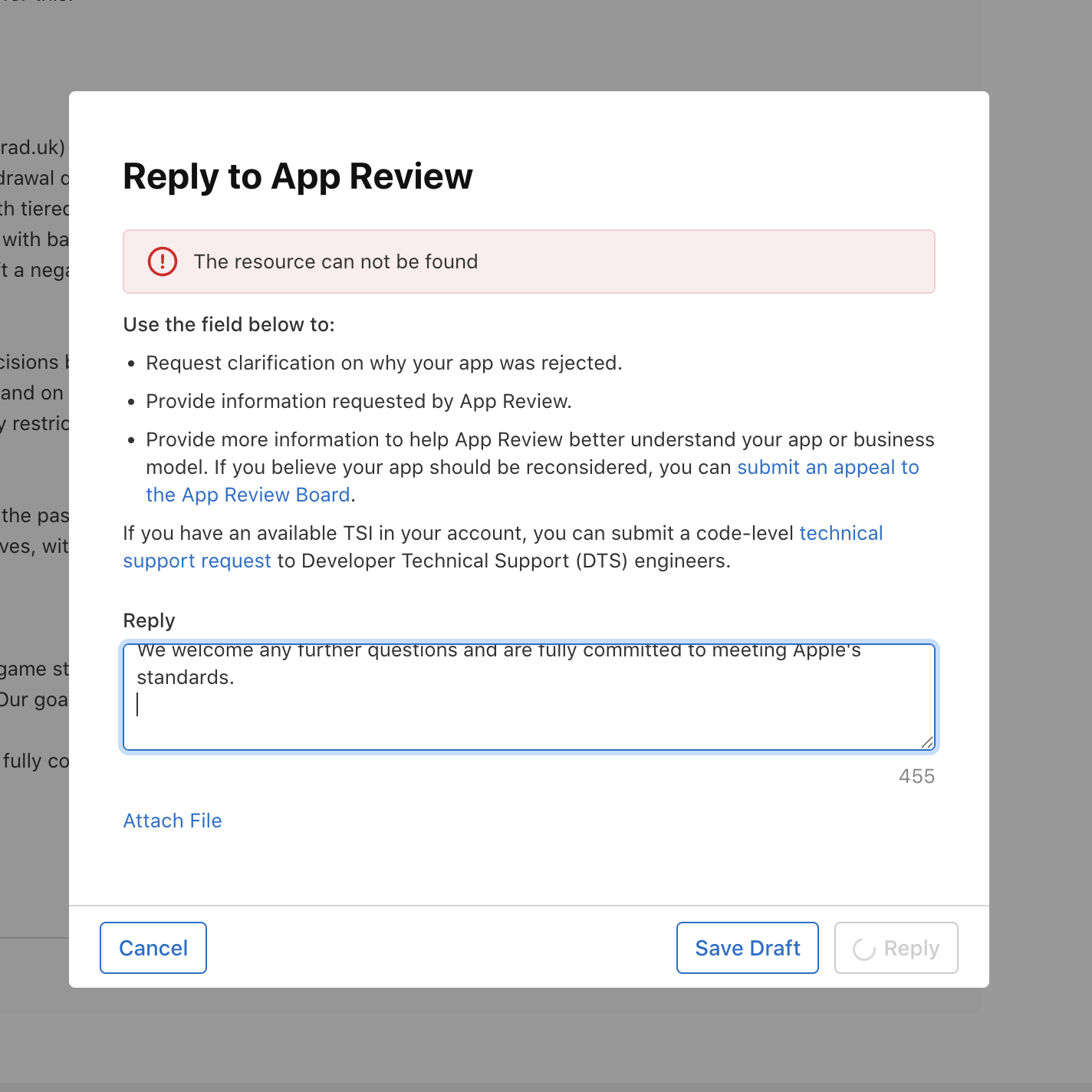Click "Provide information requested by App Review" bullet
The image size is (1092, 1092).
358,401
